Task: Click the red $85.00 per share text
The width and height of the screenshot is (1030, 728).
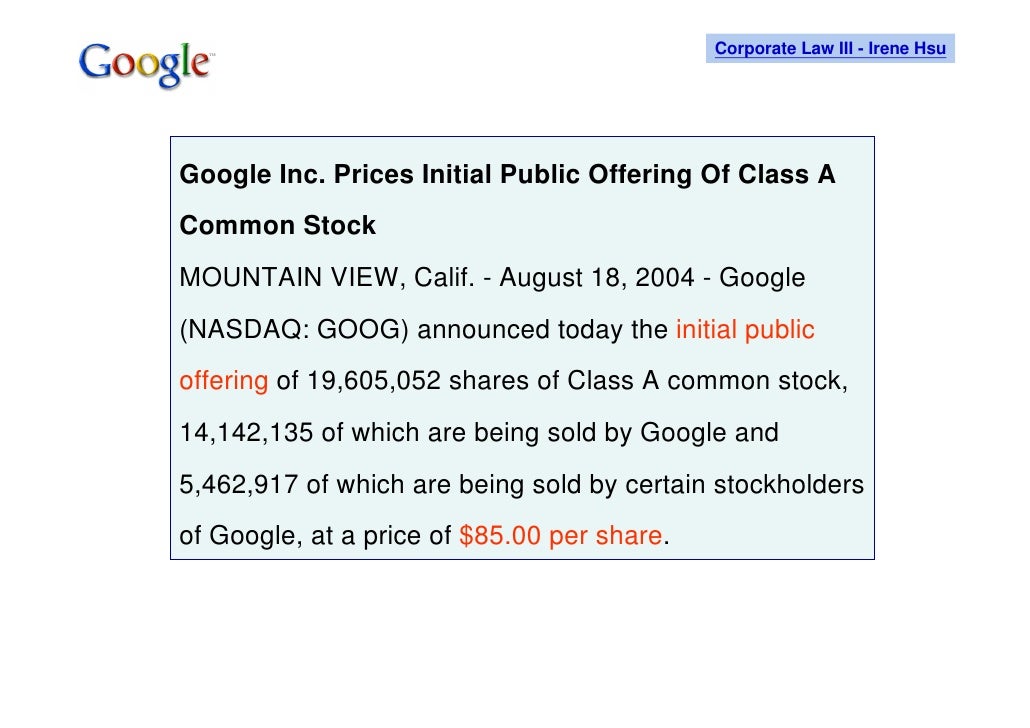Action: click(560, 536)
